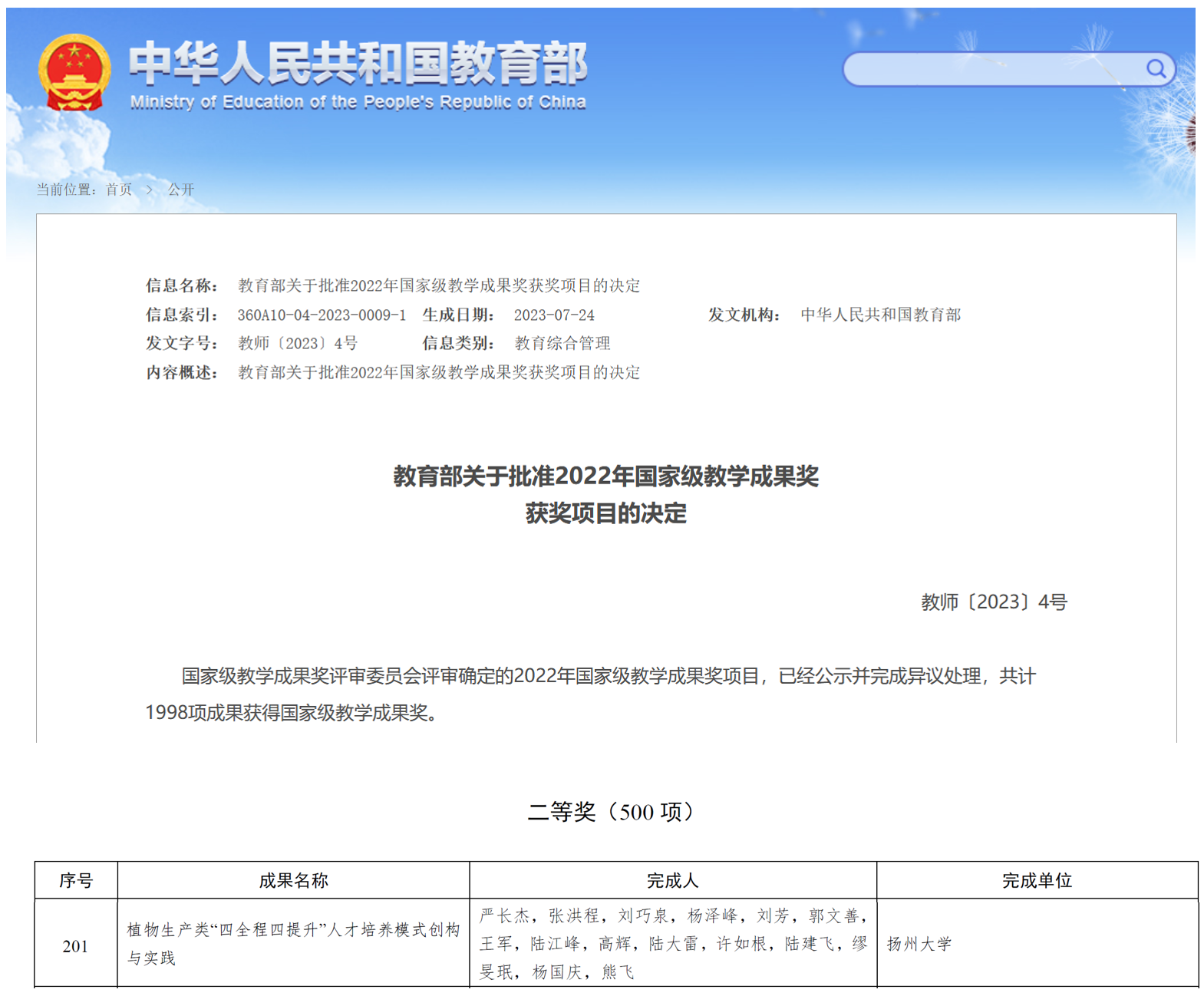This screenshot has width=1204, height=996.
Task: Click the 发文机构 value 中华人民共和国教育部
Action: pyautogui.click(x=880, y=315)
